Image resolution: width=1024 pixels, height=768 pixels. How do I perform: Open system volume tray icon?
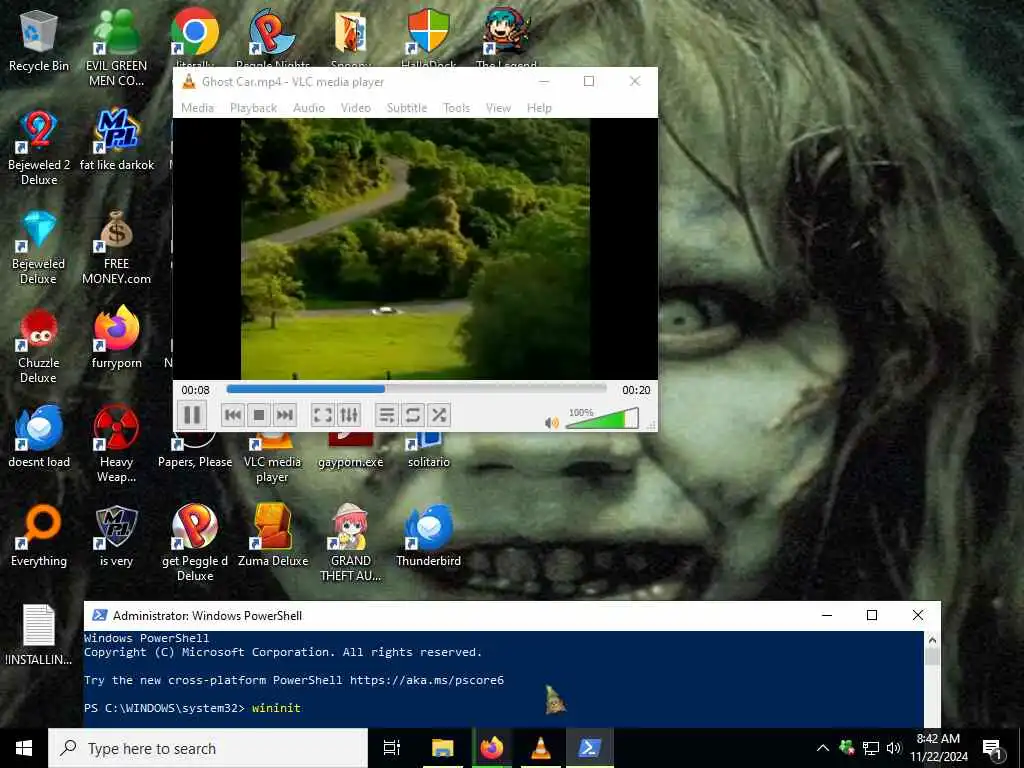tap(893, 748)
